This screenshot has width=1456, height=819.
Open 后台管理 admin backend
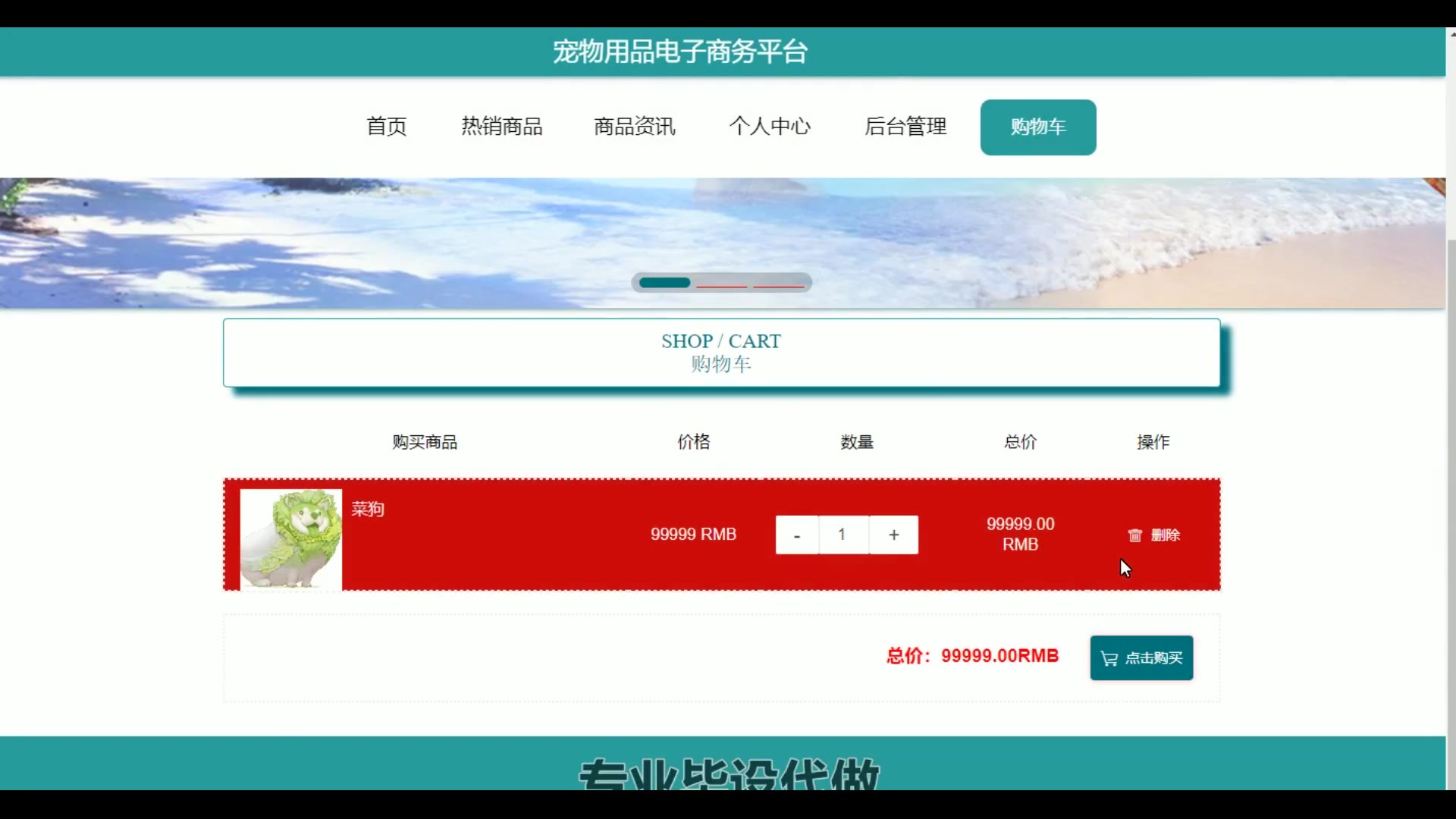(x=905, y=127)
